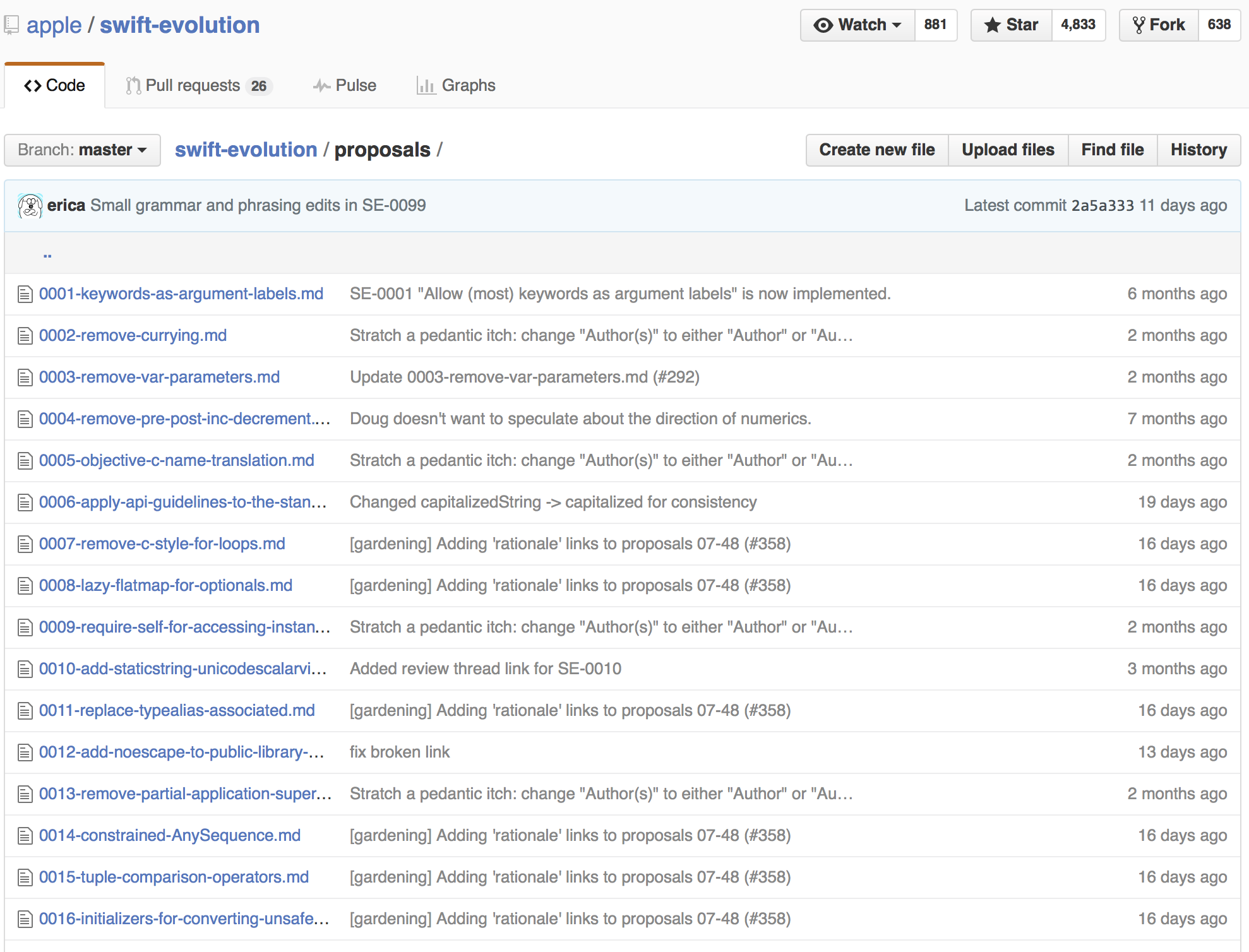The image size is (1249, 952).
Task: Click file icon of 0013-remove-partial-application row
Action: (25, 794)
